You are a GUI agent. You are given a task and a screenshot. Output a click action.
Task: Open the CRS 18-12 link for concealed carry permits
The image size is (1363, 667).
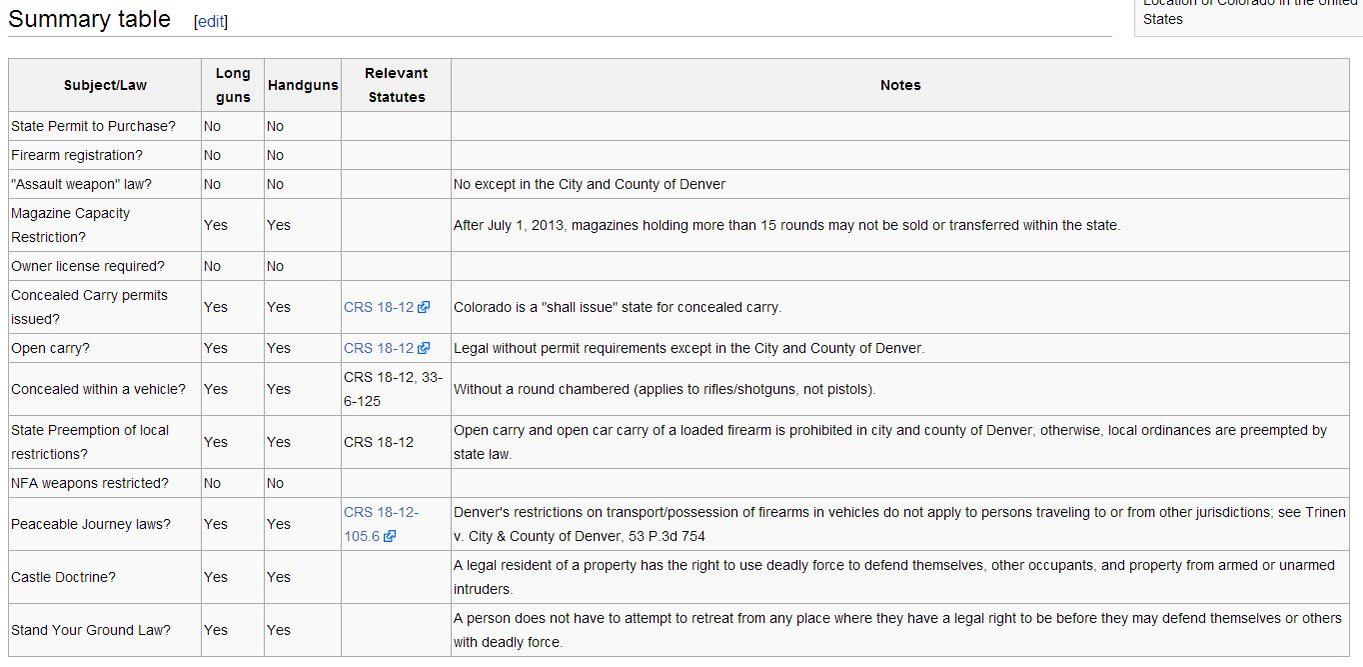379,307
